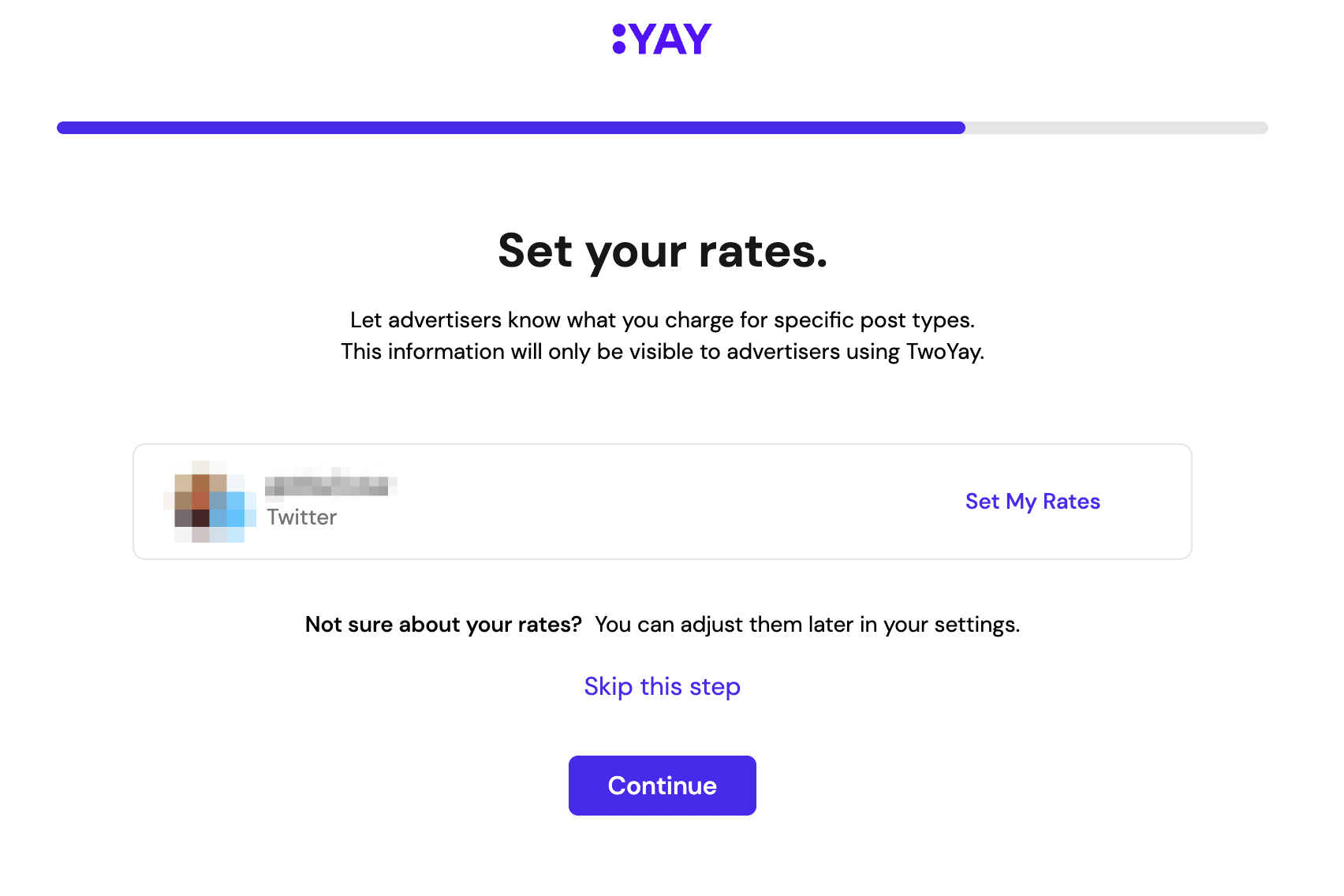This screenshot has height=896, width=1344.
Task: Click the YAY logo at top
Action: [662, 39]
